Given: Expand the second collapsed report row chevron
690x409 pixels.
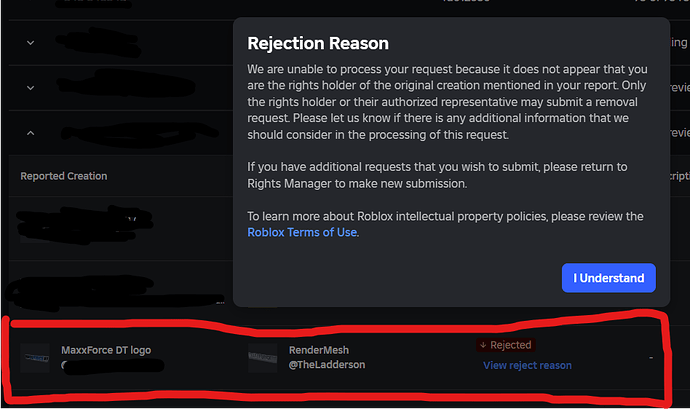Looking at the screenshot, I should (30, 87).
